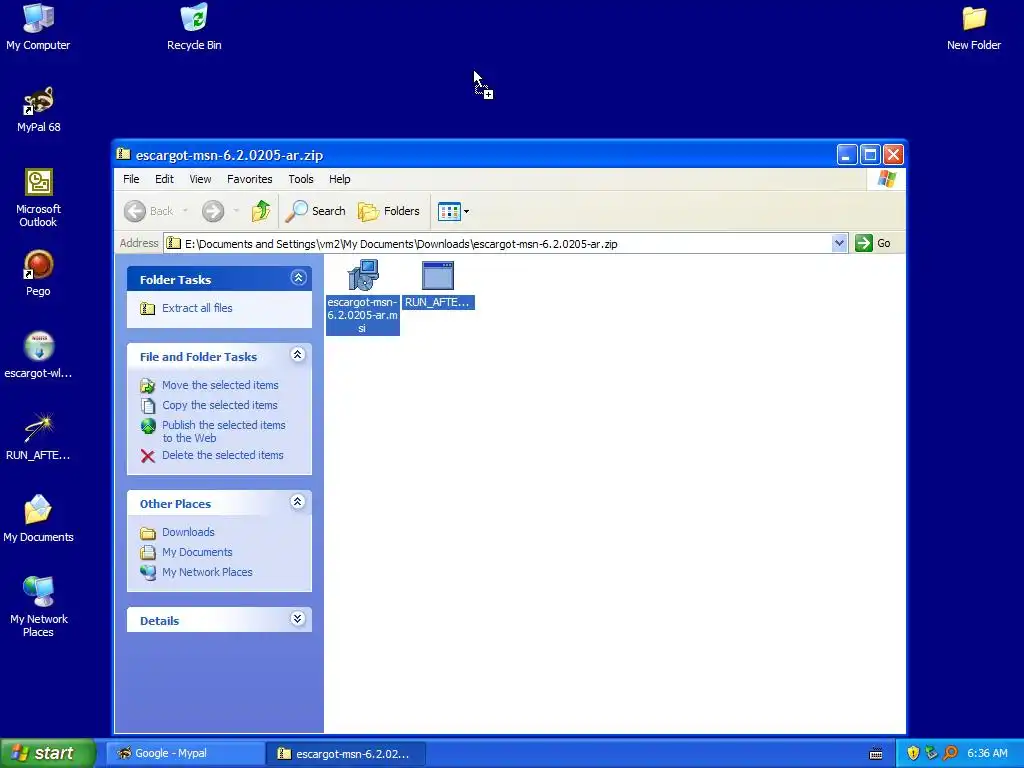
Task: Click the Go button
Action: tap(873, 244)
